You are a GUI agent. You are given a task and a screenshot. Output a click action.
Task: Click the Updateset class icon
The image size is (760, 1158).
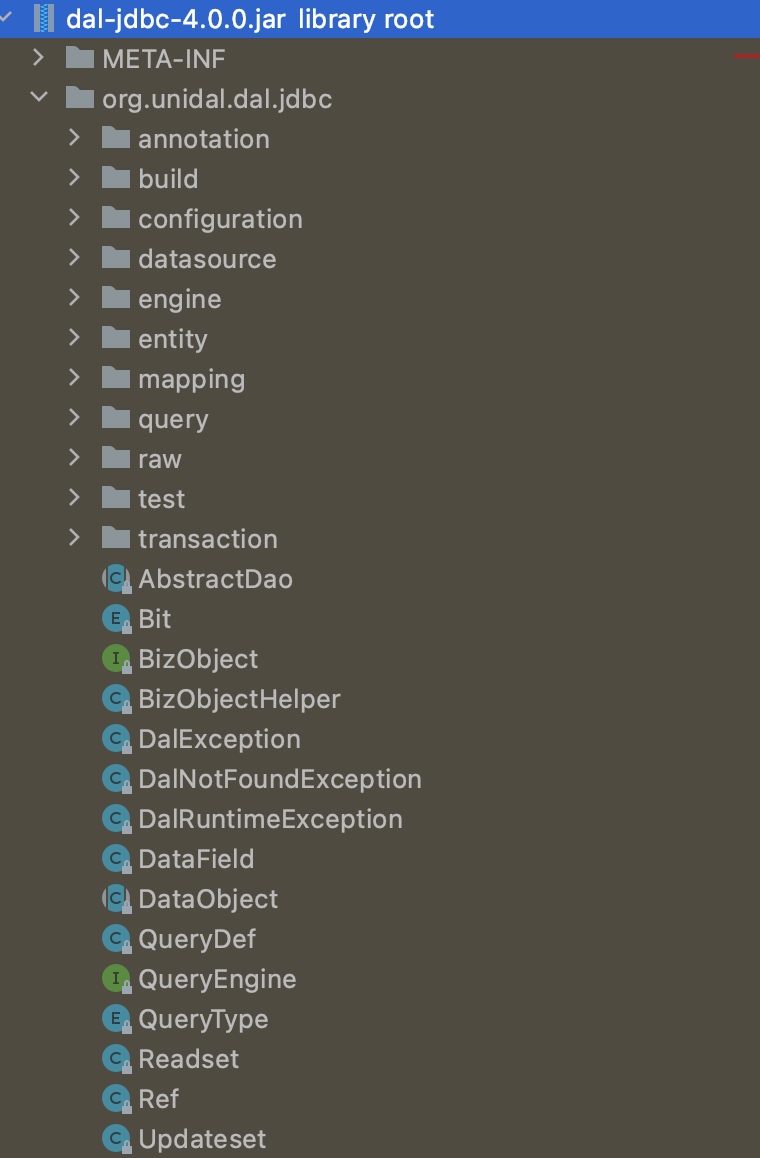(x=117, y=1139)
